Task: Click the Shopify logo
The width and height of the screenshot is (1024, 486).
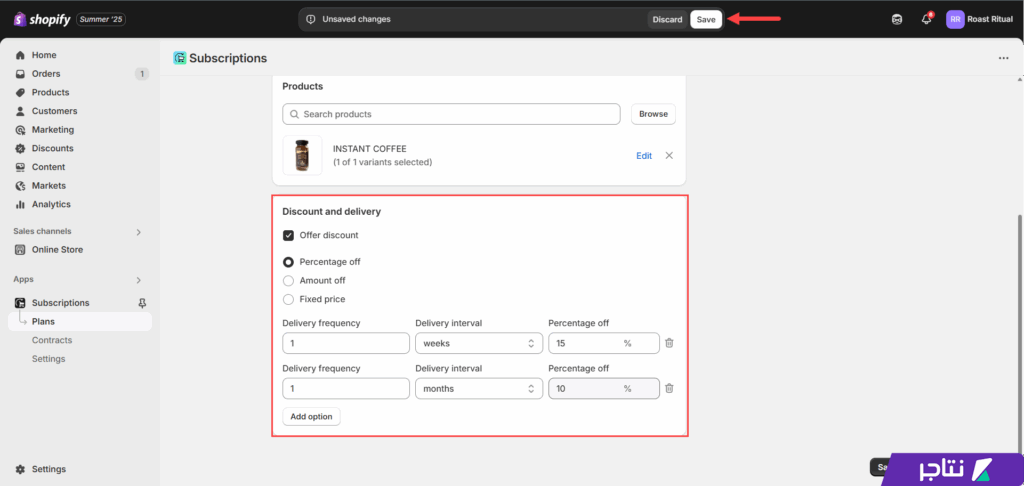Action: (x=42, y=20)
